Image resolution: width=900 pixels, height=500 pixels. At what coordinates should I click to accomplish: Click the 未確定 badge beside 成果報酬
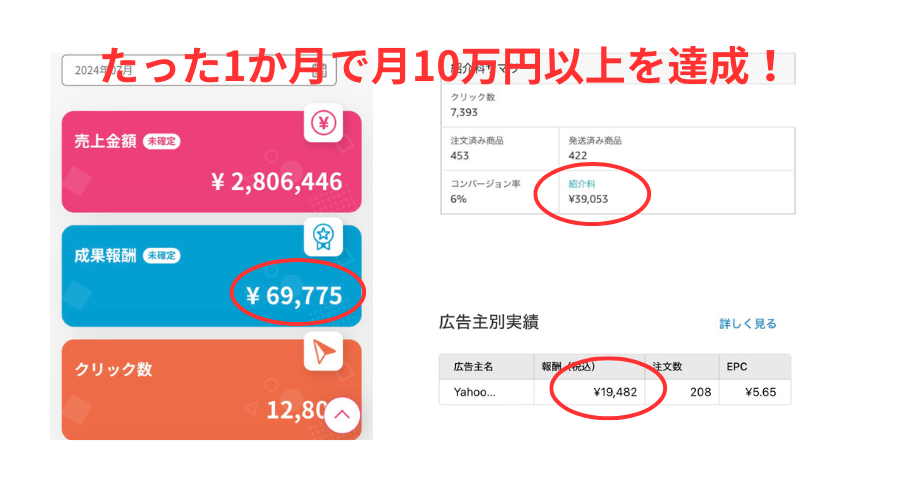point(161,255)
